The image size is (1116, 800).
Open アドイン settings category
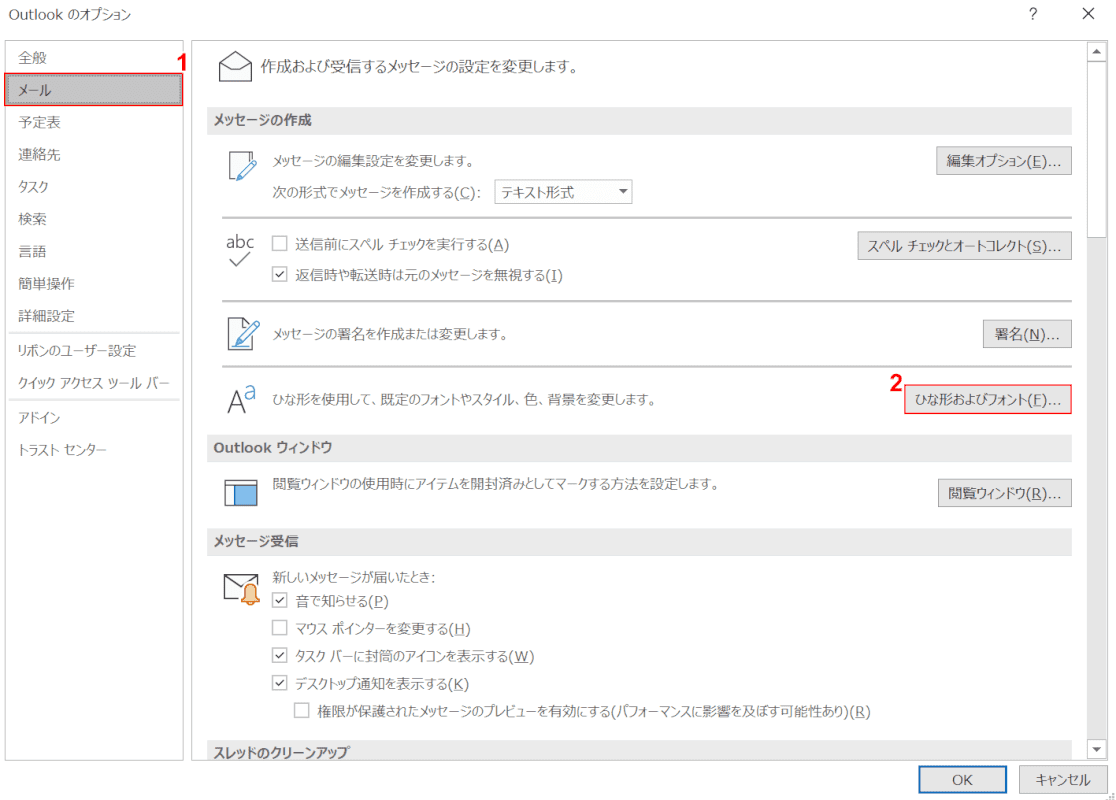point(94,418)
